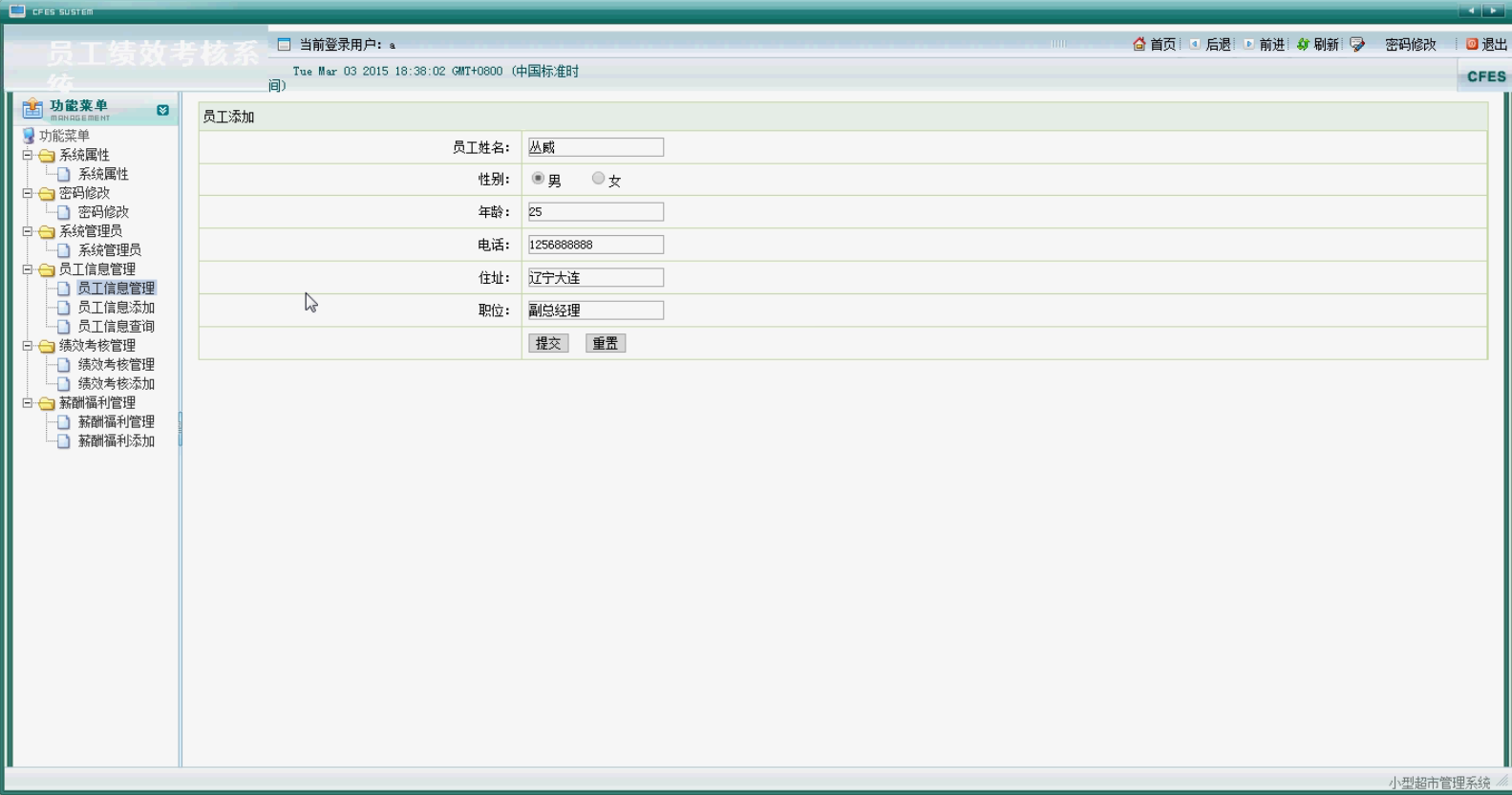Open the 薪酬福利管理 child page
Image resolution: width=1512 pixels, height=795 pixels.
pyautogui.click(x=116, y=422)
